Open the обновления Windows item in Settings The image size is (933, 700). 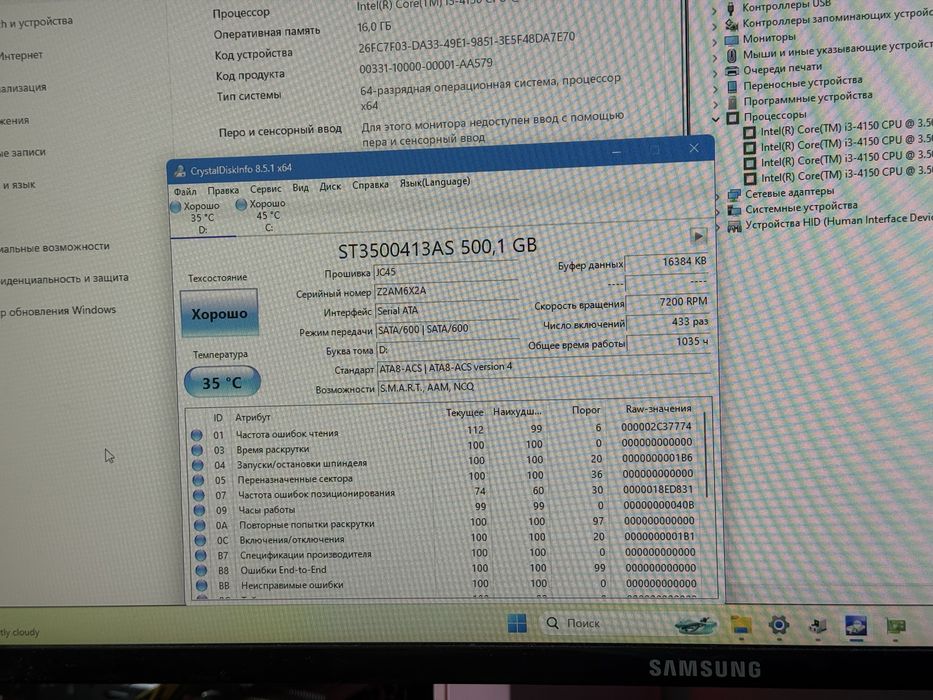(x=58, y=311)
